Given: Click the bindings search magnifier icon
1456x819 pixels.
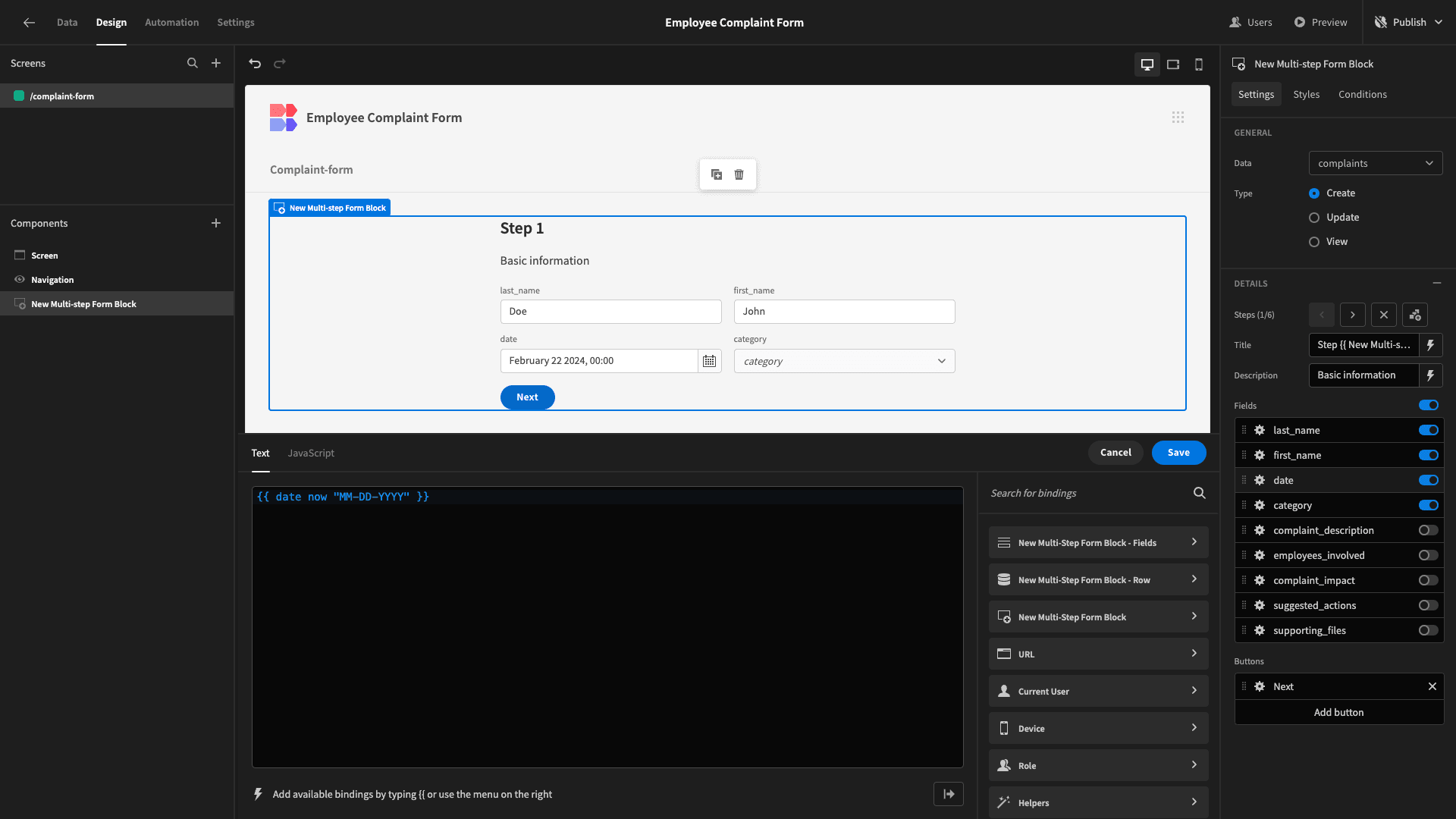Looking at the screenshot, I should click(1200, 493).
